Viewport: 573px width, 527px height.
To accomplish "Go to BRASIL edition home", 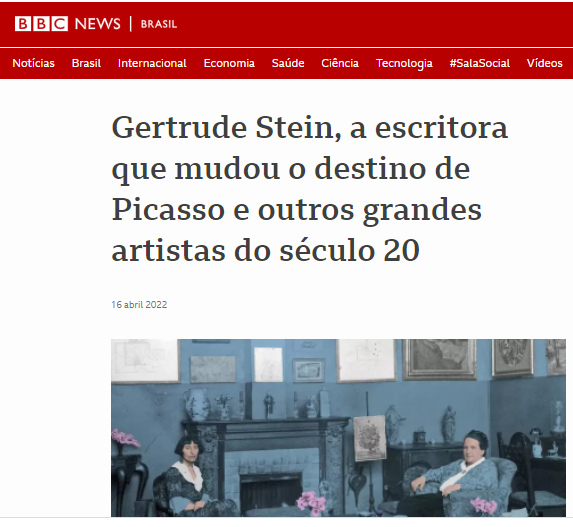I will point(159,24).
